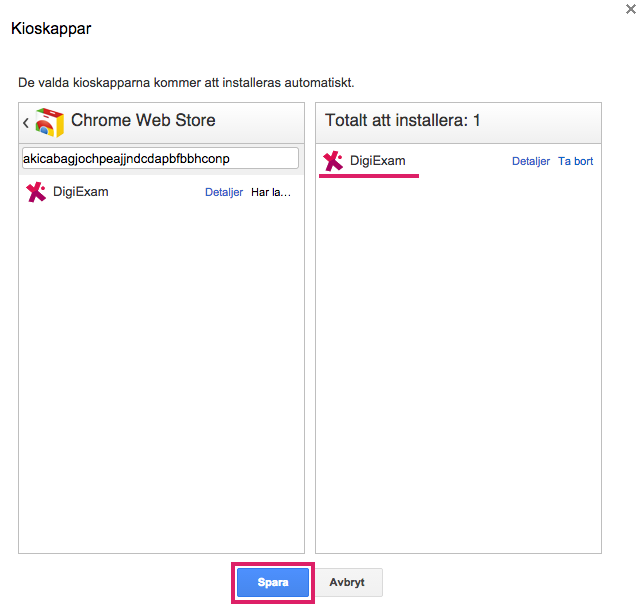Viewport: 642px width, 613px height.
Task: Click the Kioskappar dialog title
Action: (x=51, y=28)
